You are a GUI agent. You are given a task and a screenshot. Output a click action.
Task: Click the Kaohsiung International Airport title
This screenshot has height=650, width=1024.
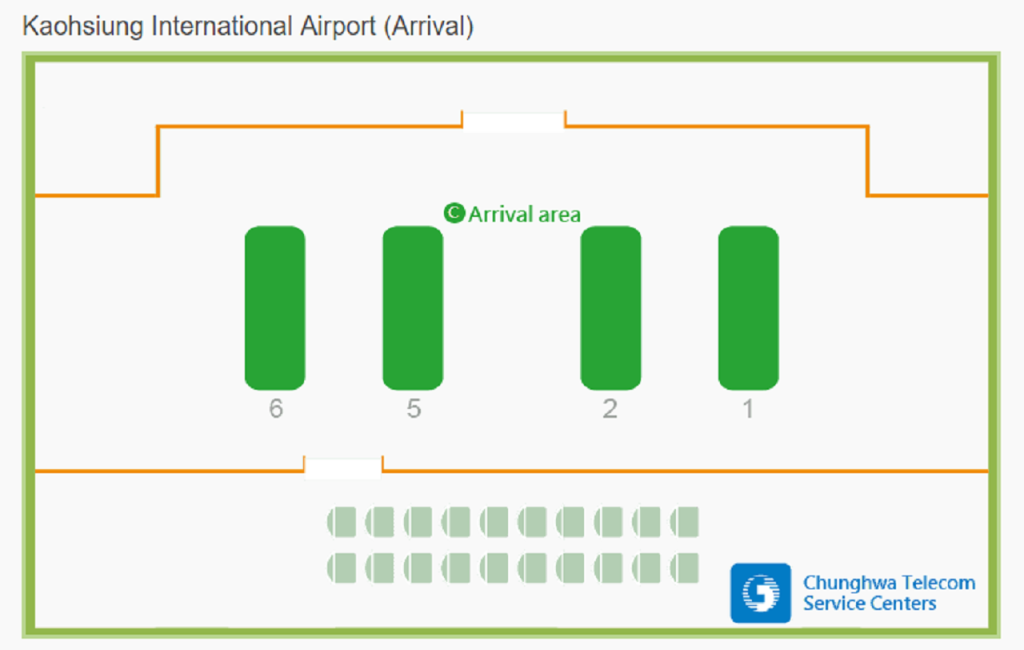[247, 27]
